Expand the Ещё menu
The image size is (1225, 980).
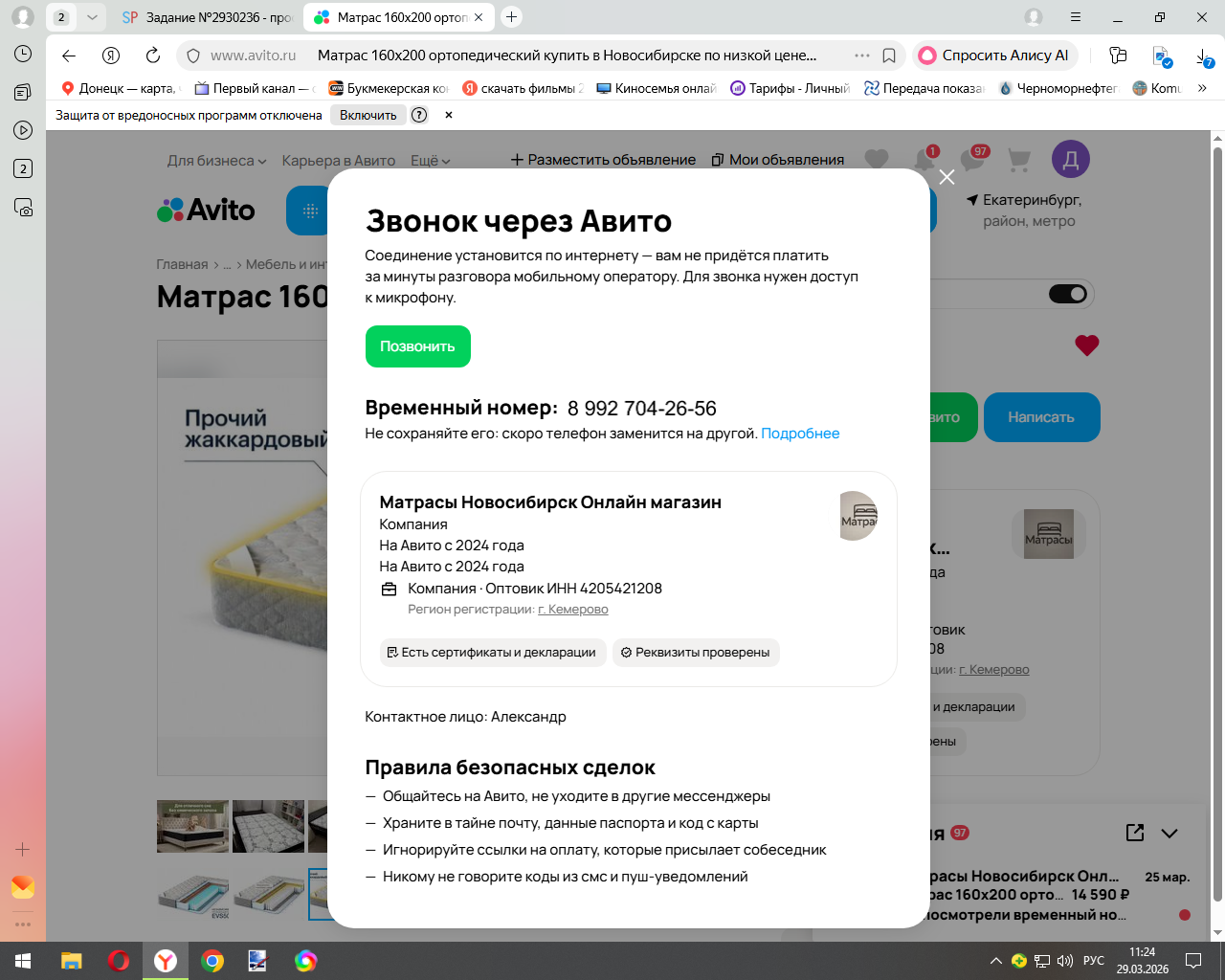coord(431,161)
